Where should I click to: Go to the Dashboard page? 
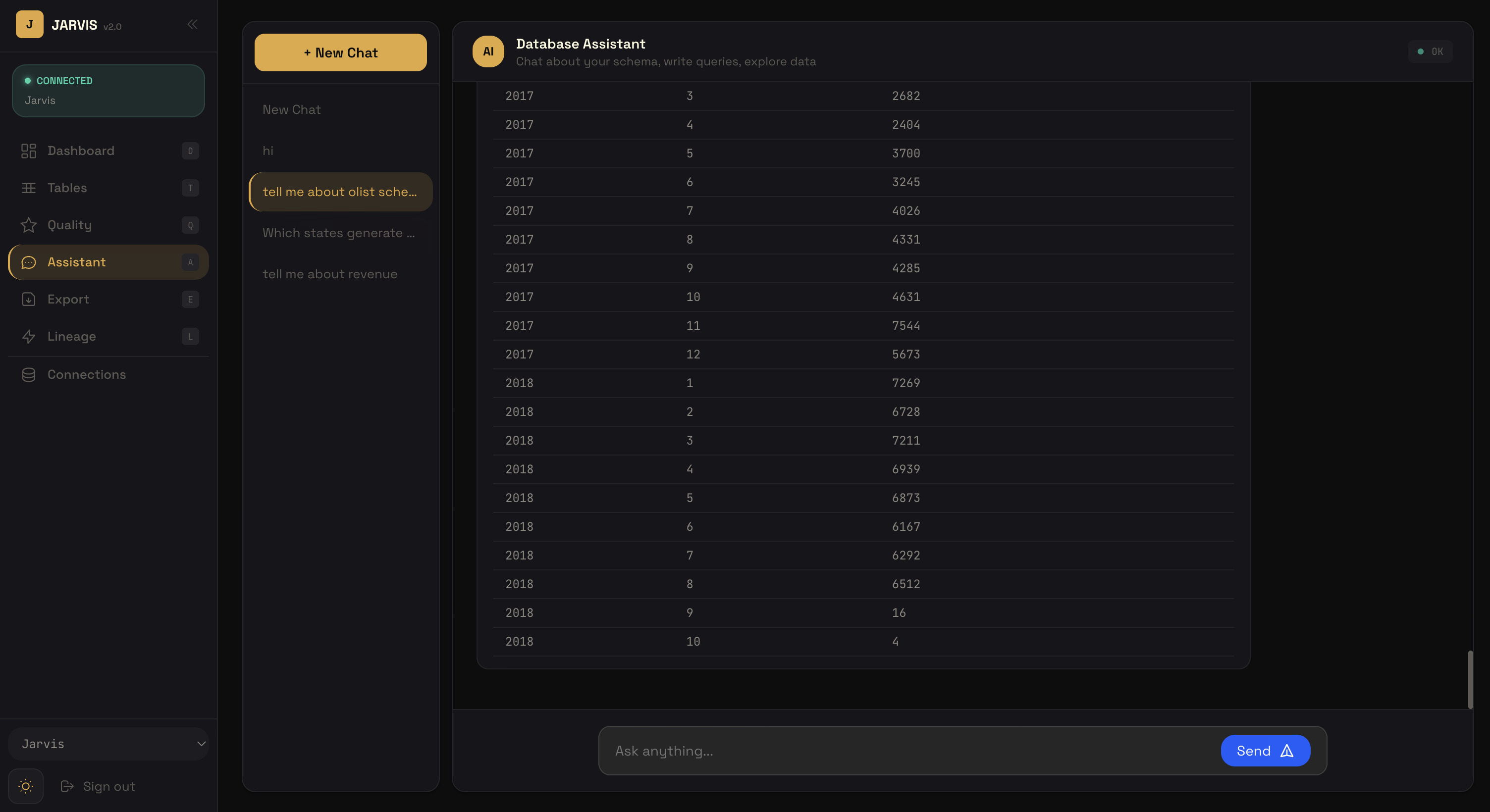109,151
